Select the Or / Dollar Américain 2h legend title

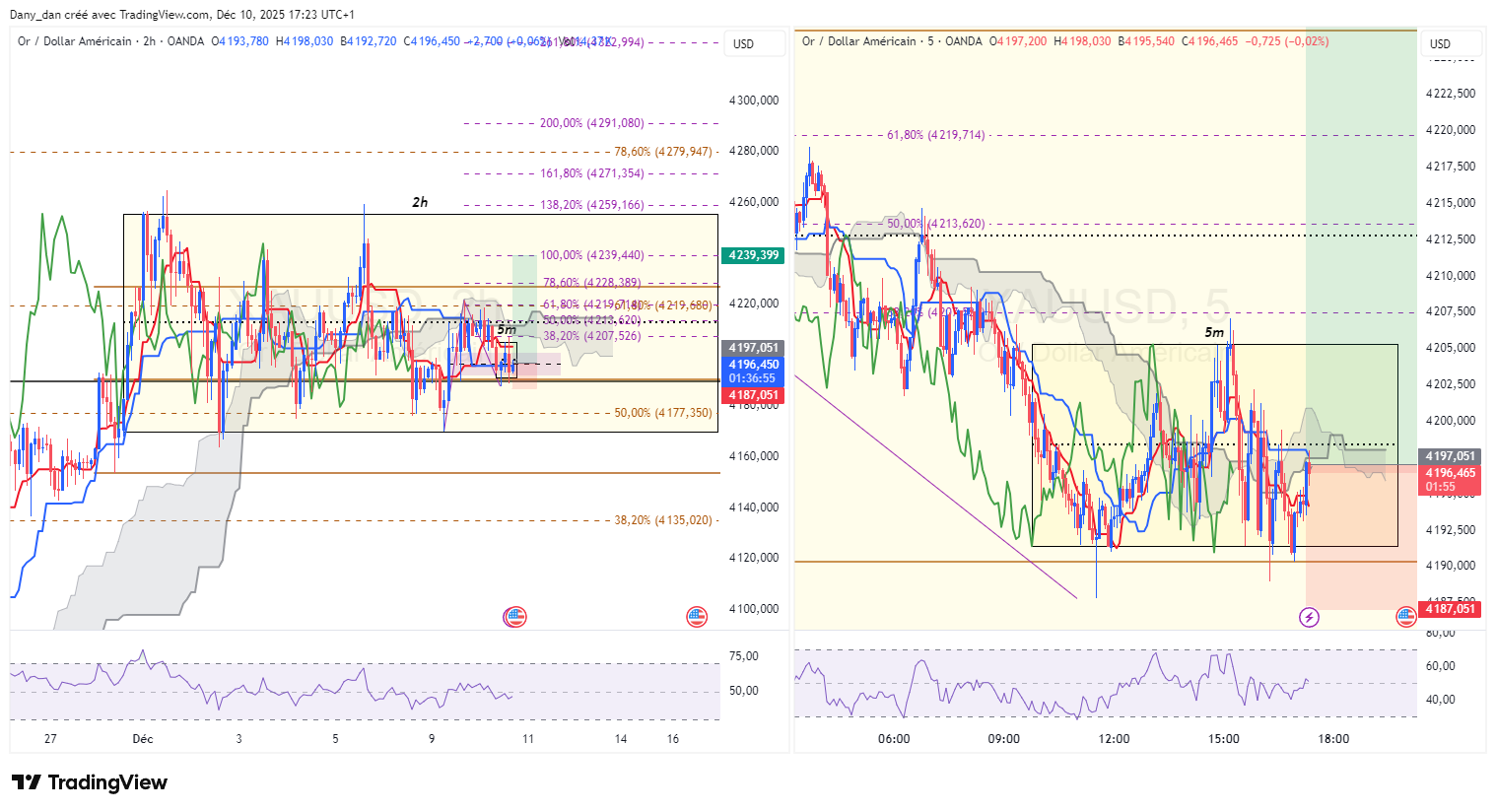tap(111, 41)
